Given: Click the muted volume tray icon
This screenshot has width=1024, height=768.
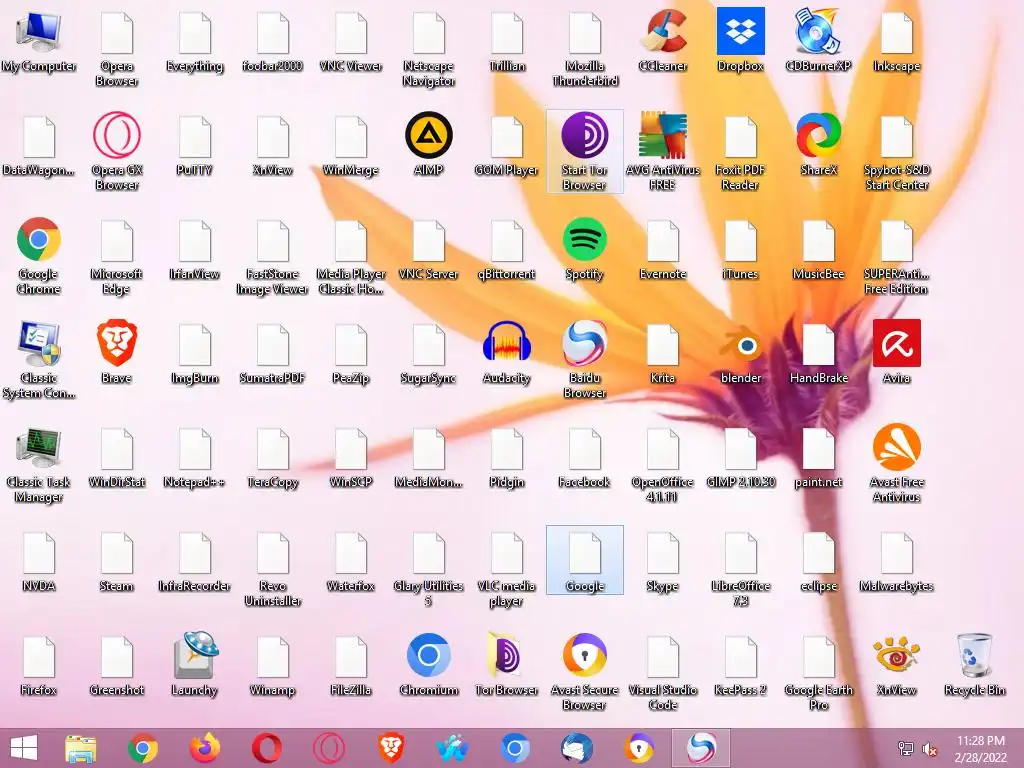Looking at the screenshot, I should 929,748.
